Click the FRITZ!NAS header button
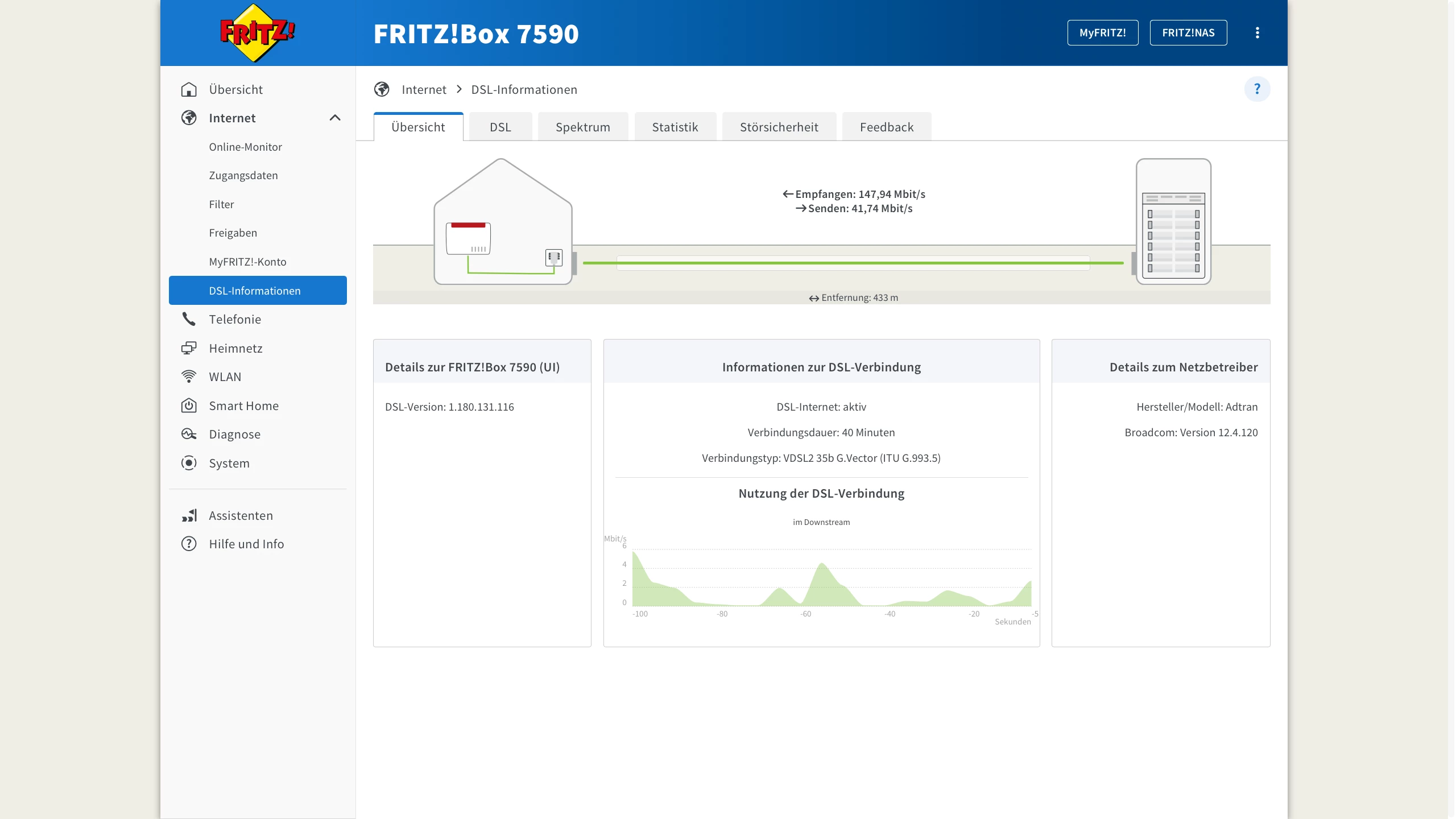The width and height of the screenshot is (1456, 819). click(x=1188, y=33)
